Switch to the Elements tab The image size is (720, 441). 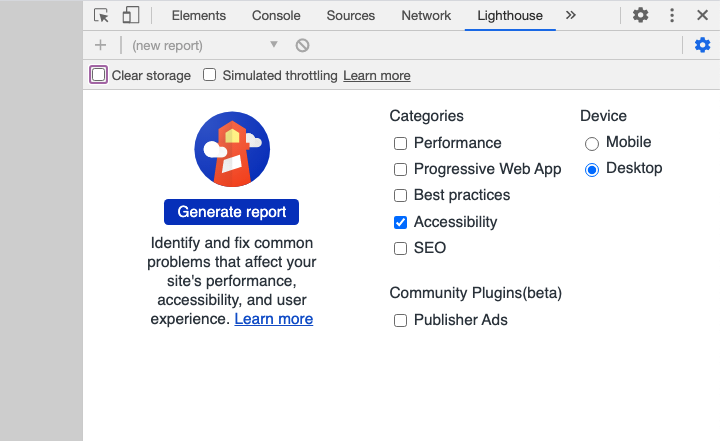click(x=199, y=16)
